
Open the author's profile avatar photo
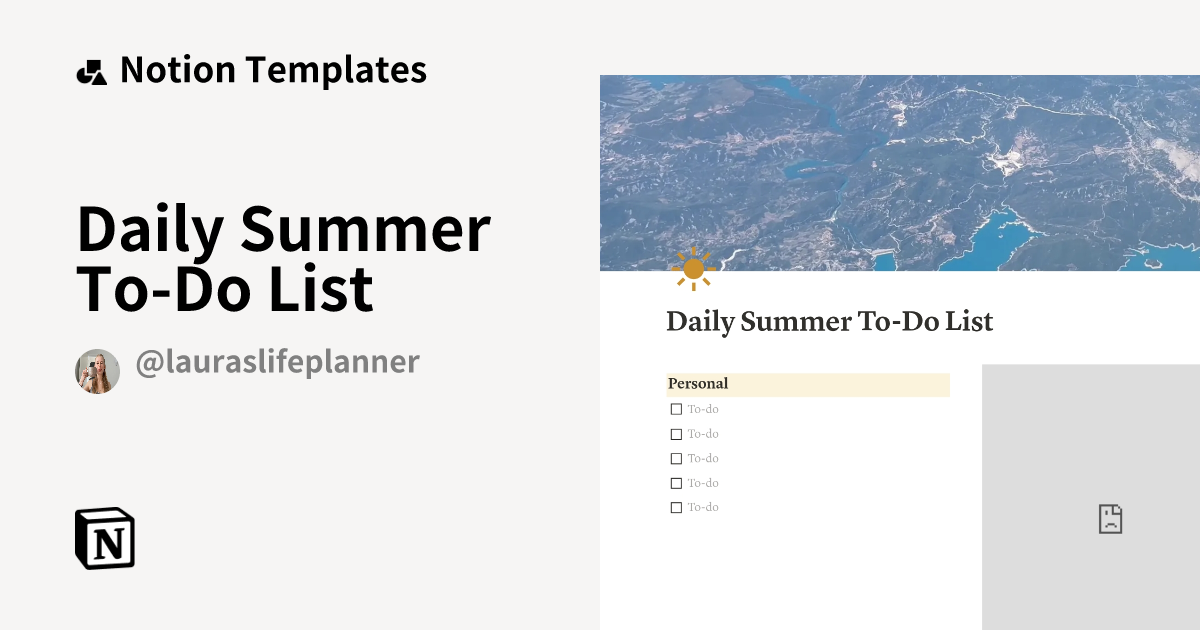97,371
